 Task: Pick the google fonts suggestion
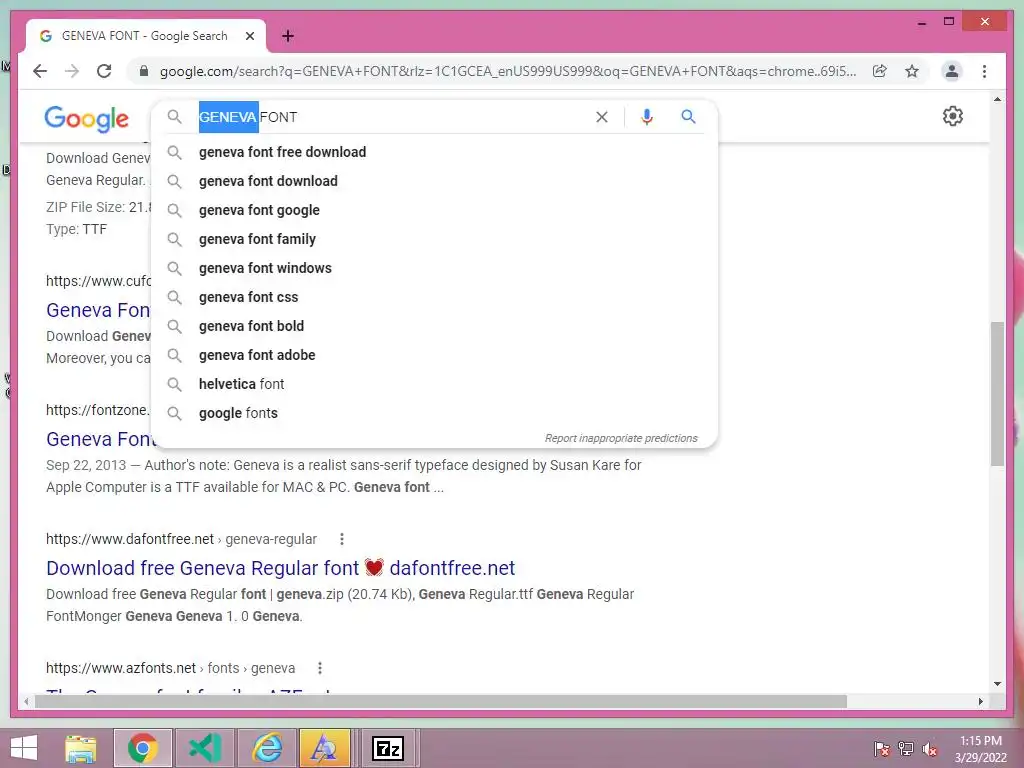tap(435, 413)
